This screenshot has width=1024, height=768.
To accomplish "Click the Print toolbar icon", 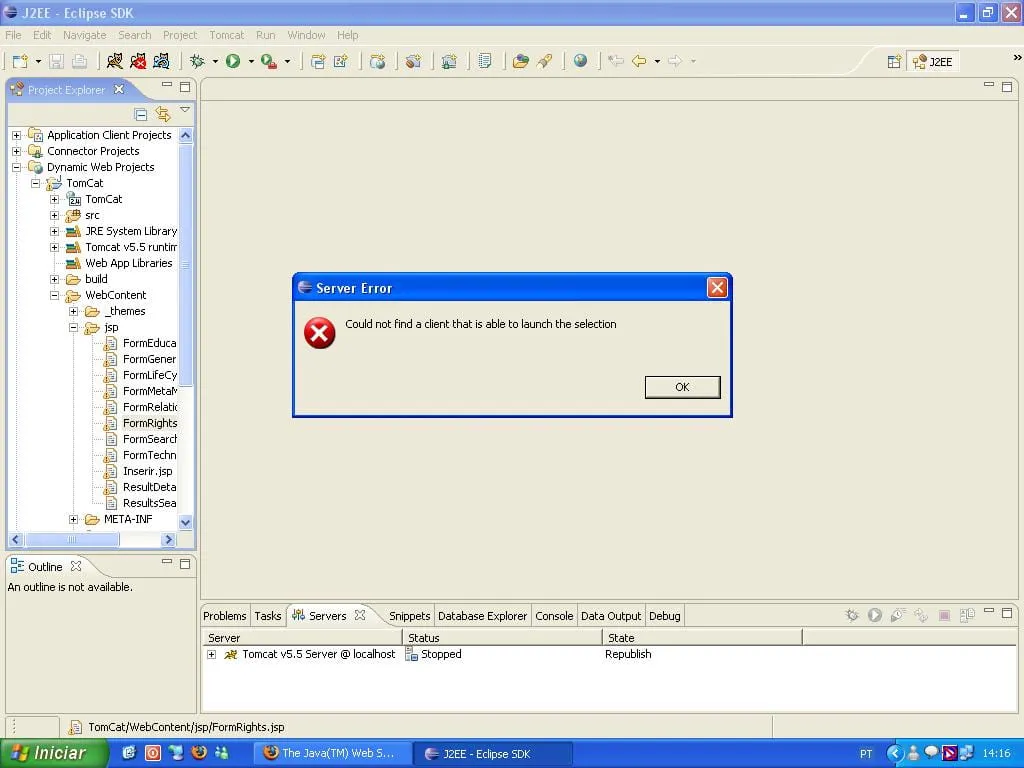I will (x=80, y=61).
